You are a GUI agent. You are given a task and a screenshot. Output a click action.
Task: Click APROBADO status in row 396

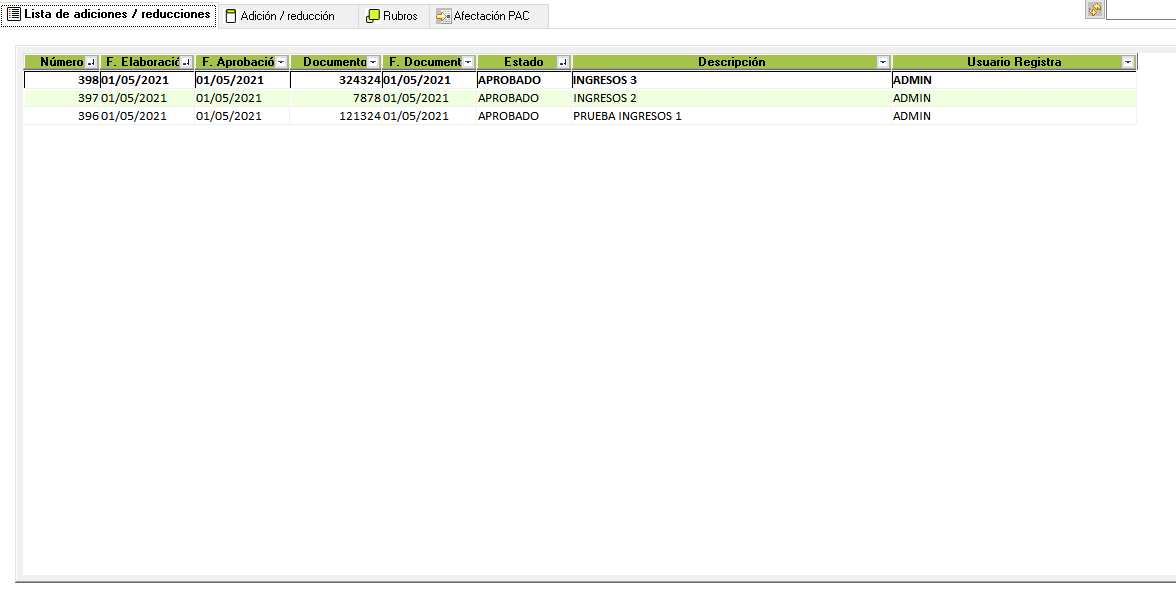point(524,116)
